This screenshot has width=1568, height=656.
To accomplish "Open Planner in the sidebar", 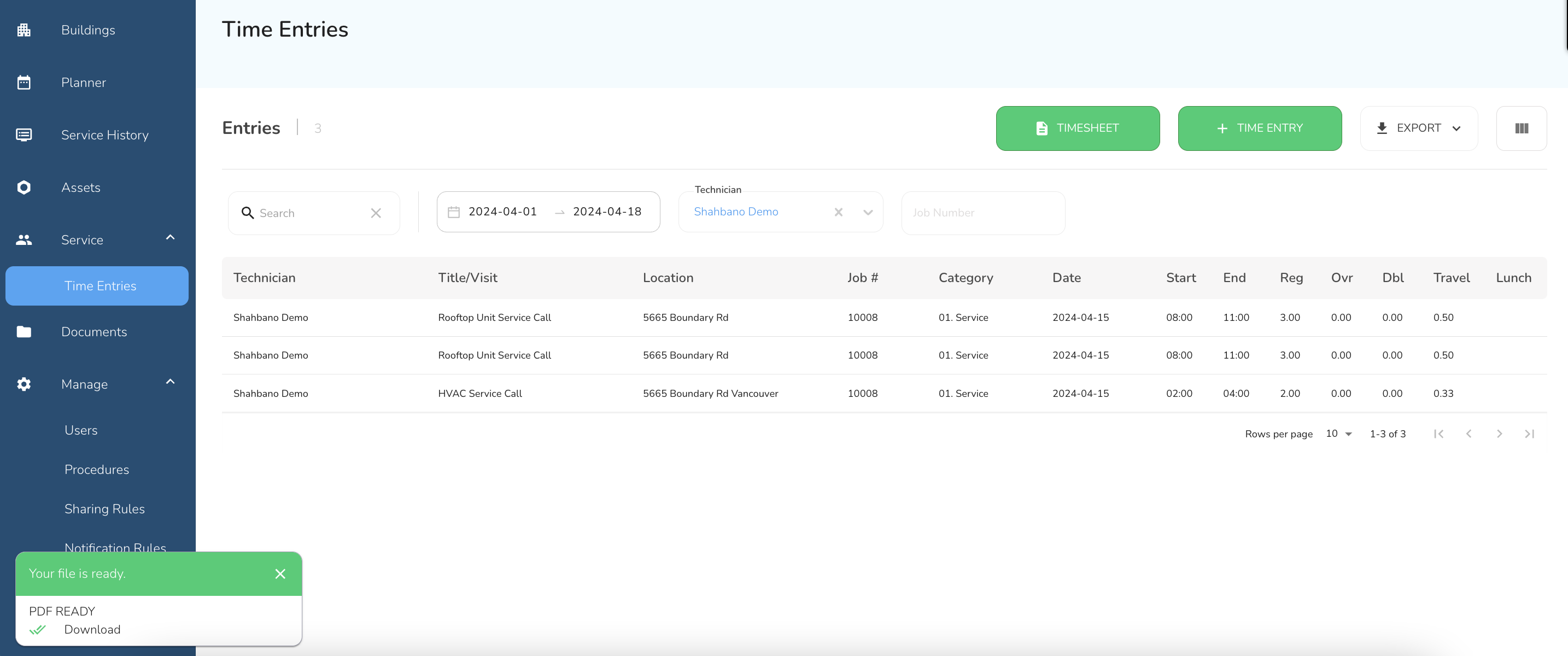I will [x=84, y=82].
